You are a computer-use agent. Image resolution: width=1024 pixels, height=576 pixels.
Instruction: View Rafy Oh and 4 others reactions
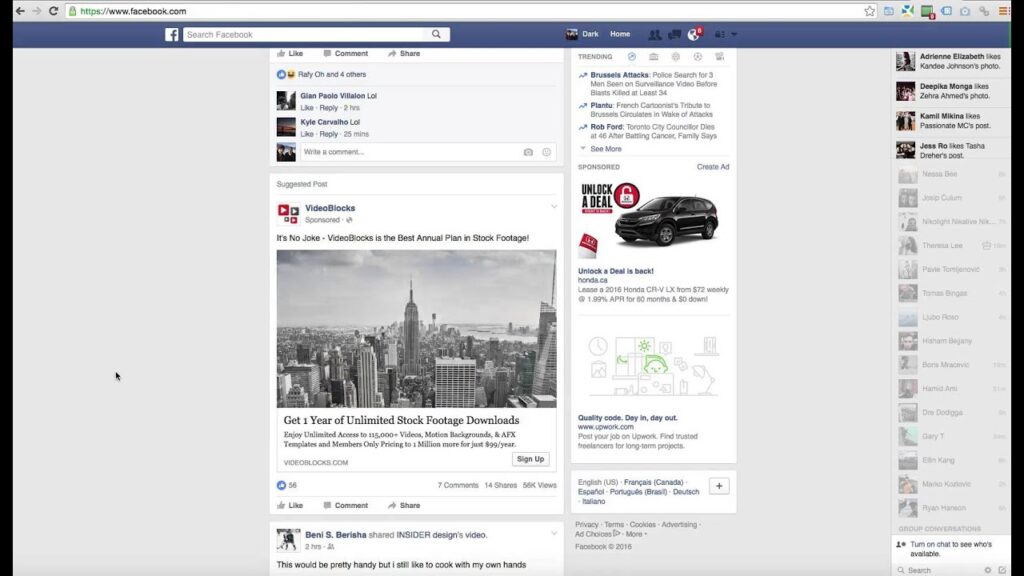[332, 74]
